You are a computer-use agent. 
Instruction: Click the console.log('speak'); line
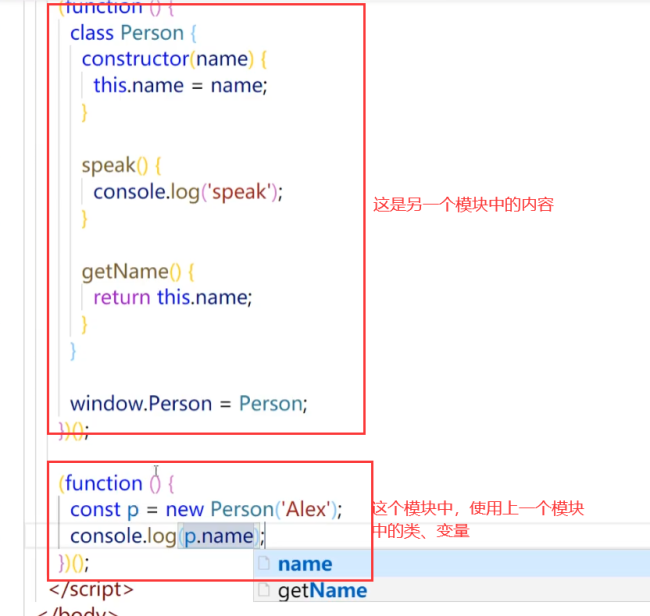tap(188, 192)
